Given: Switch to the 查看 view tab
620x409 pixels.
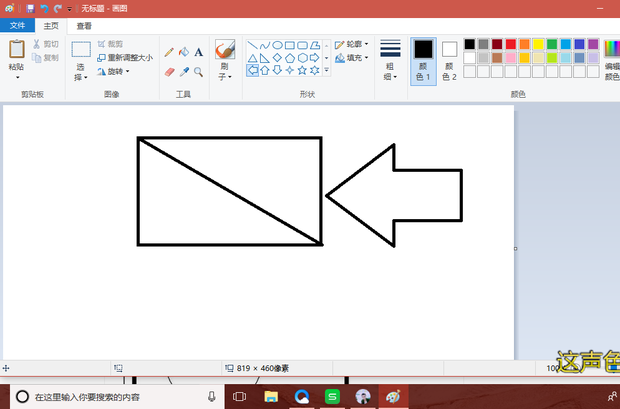Looking at the screenshot, I should pos(85,26).
